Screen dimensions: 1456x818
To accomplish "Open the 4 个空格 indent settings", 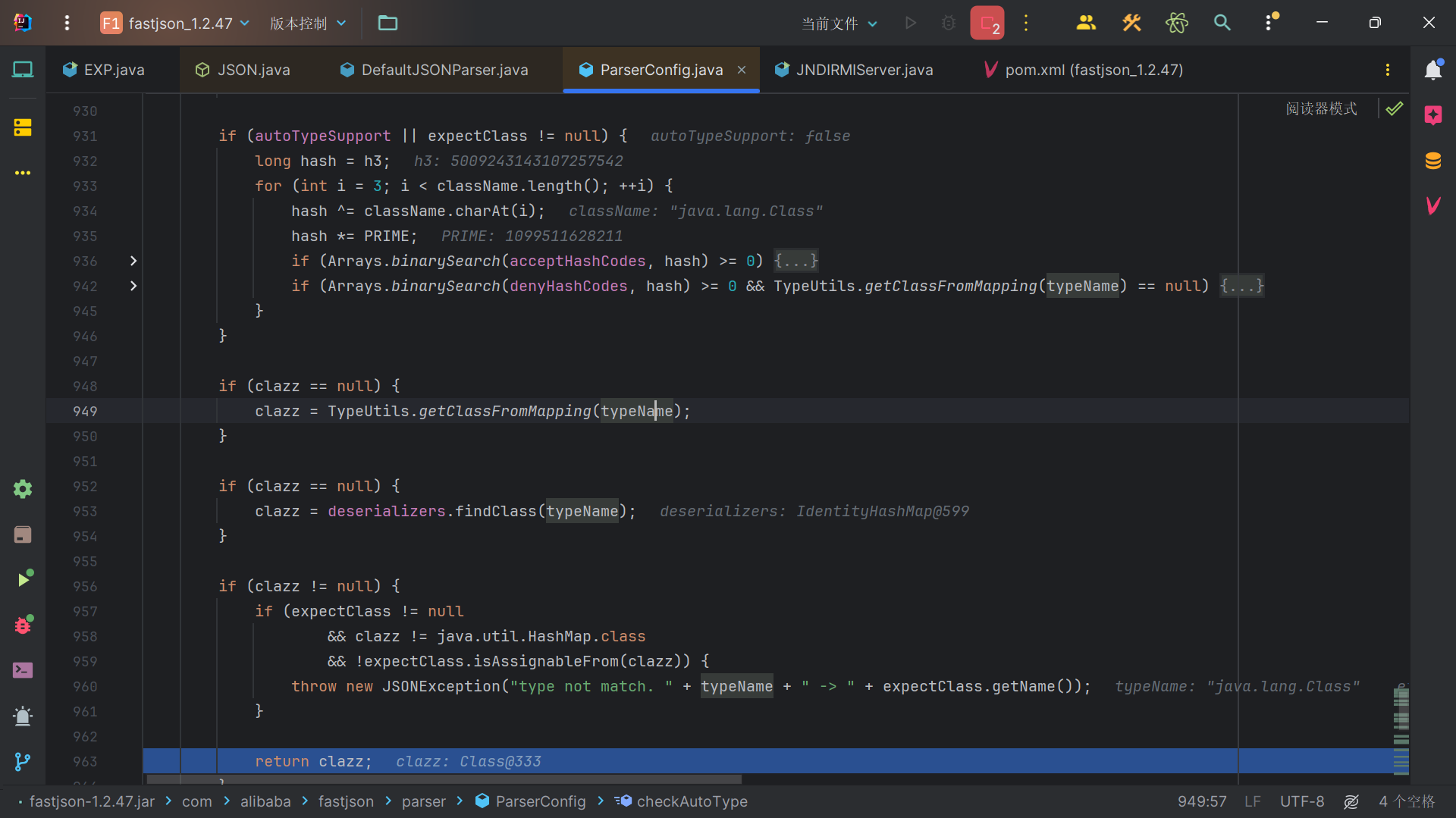I will 1407,801.
